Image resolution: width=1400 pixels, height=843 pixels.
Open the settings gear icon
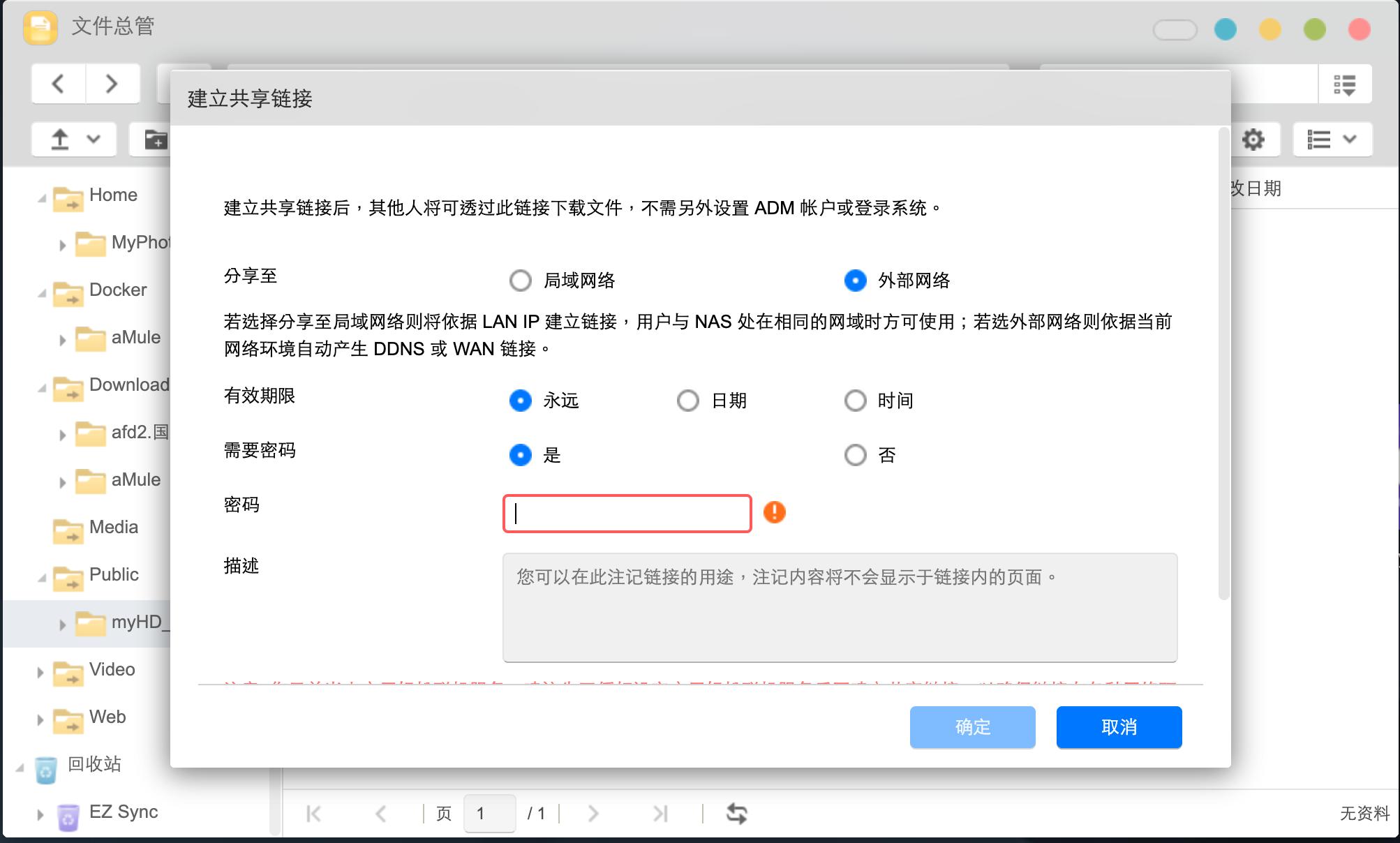(x=1254, y=139)
